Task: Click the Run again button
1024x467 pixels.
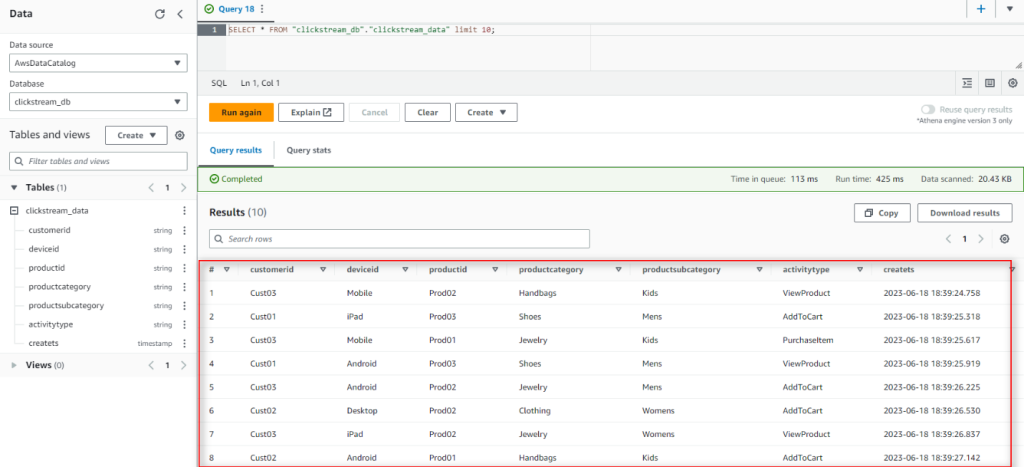Action: (x=241, y=113)
